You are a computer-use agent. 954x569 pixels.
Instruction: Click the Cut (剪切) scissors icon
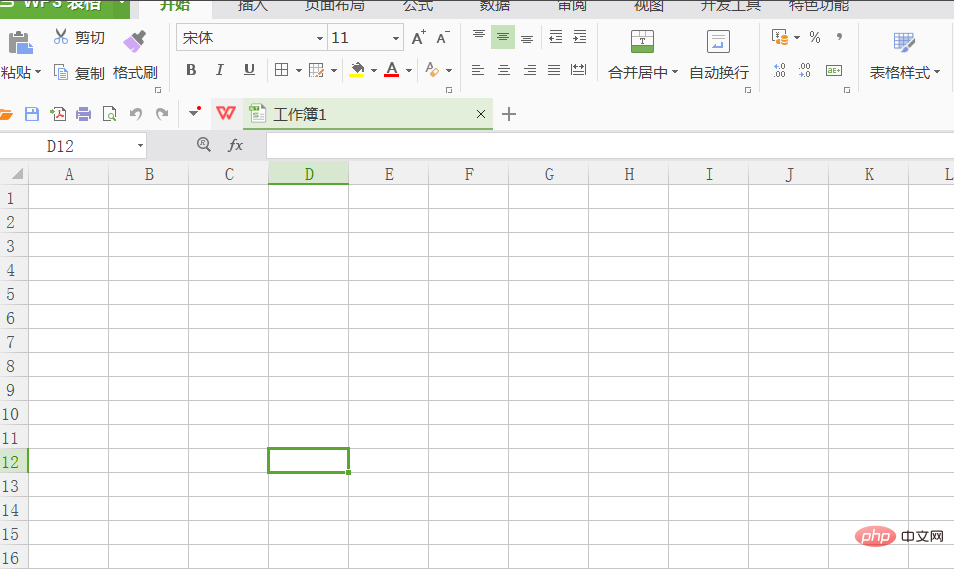point(62,38)
